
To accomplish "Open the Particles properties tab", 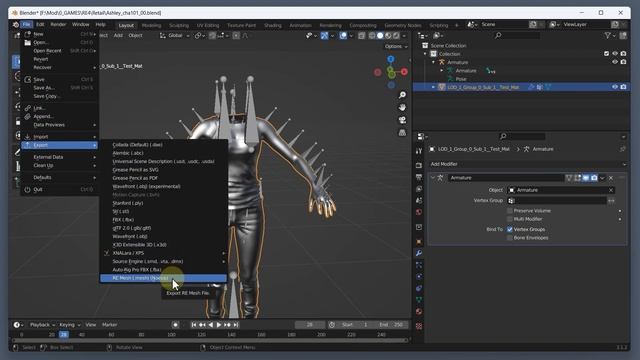I will (419, 265).
